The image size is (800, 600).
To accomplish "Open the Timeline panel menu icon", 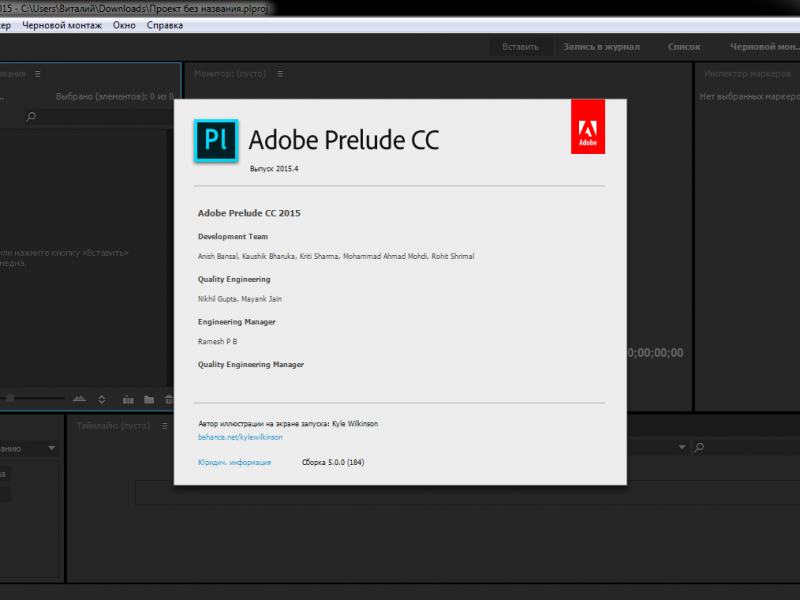I will click(165, 426).
